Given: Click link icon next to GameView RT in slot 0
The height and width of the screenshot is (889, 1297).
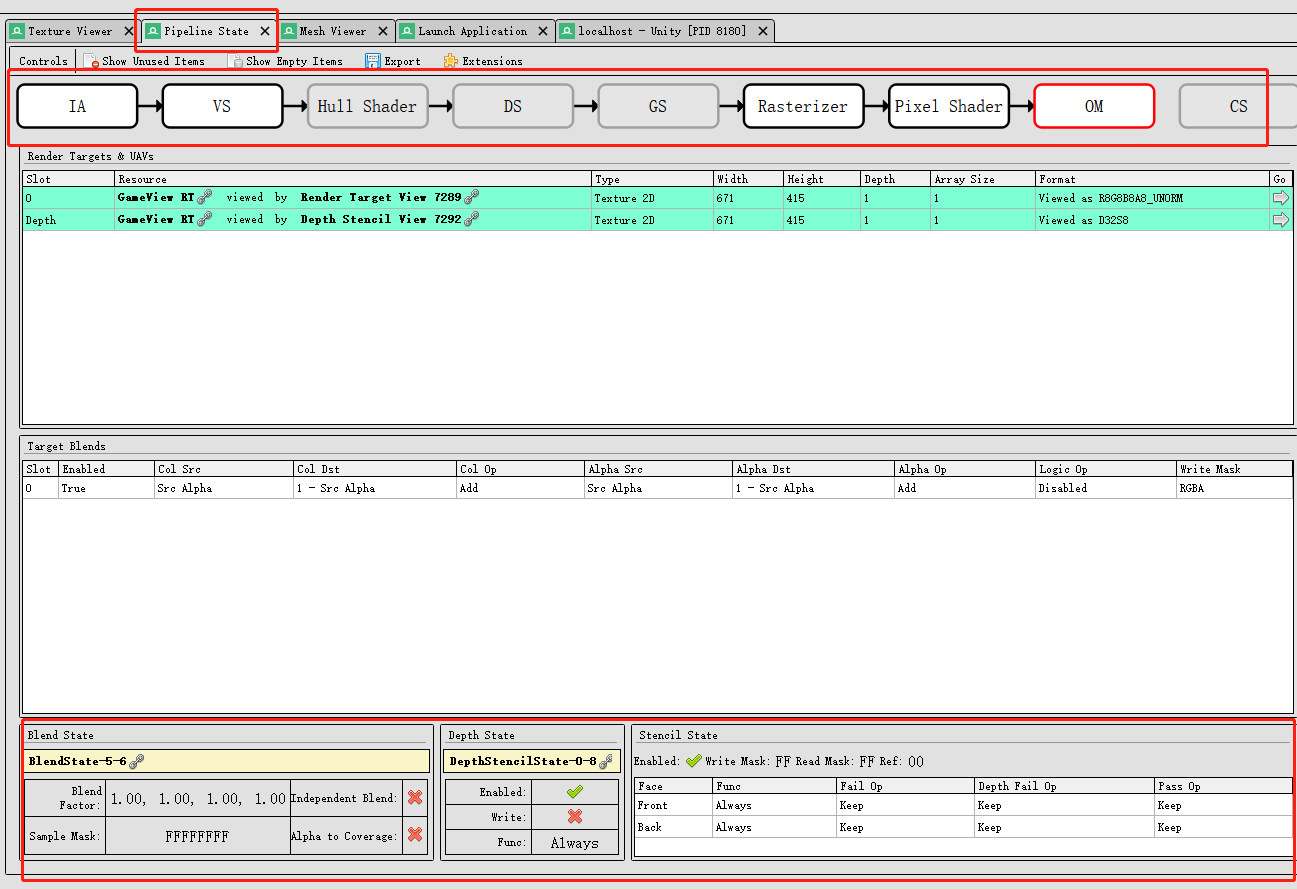Looking at the screenshot, I should coord(205,198).
